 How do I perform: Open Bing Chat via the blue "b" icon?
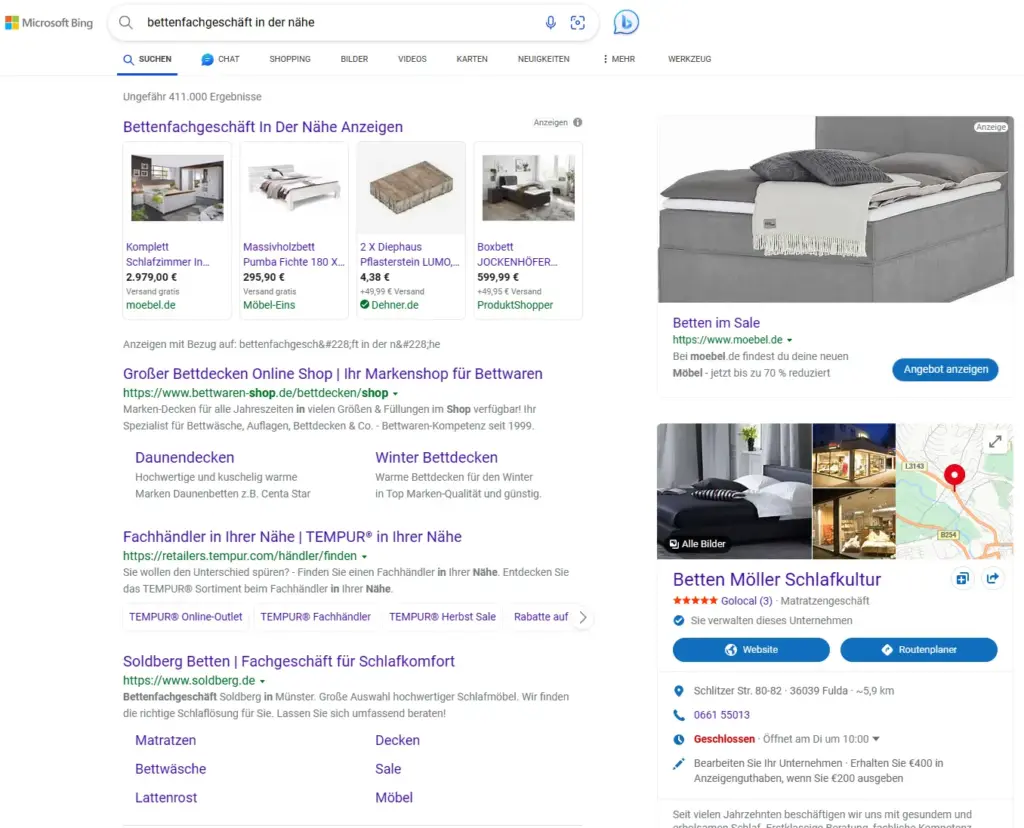tap(625, 22)
